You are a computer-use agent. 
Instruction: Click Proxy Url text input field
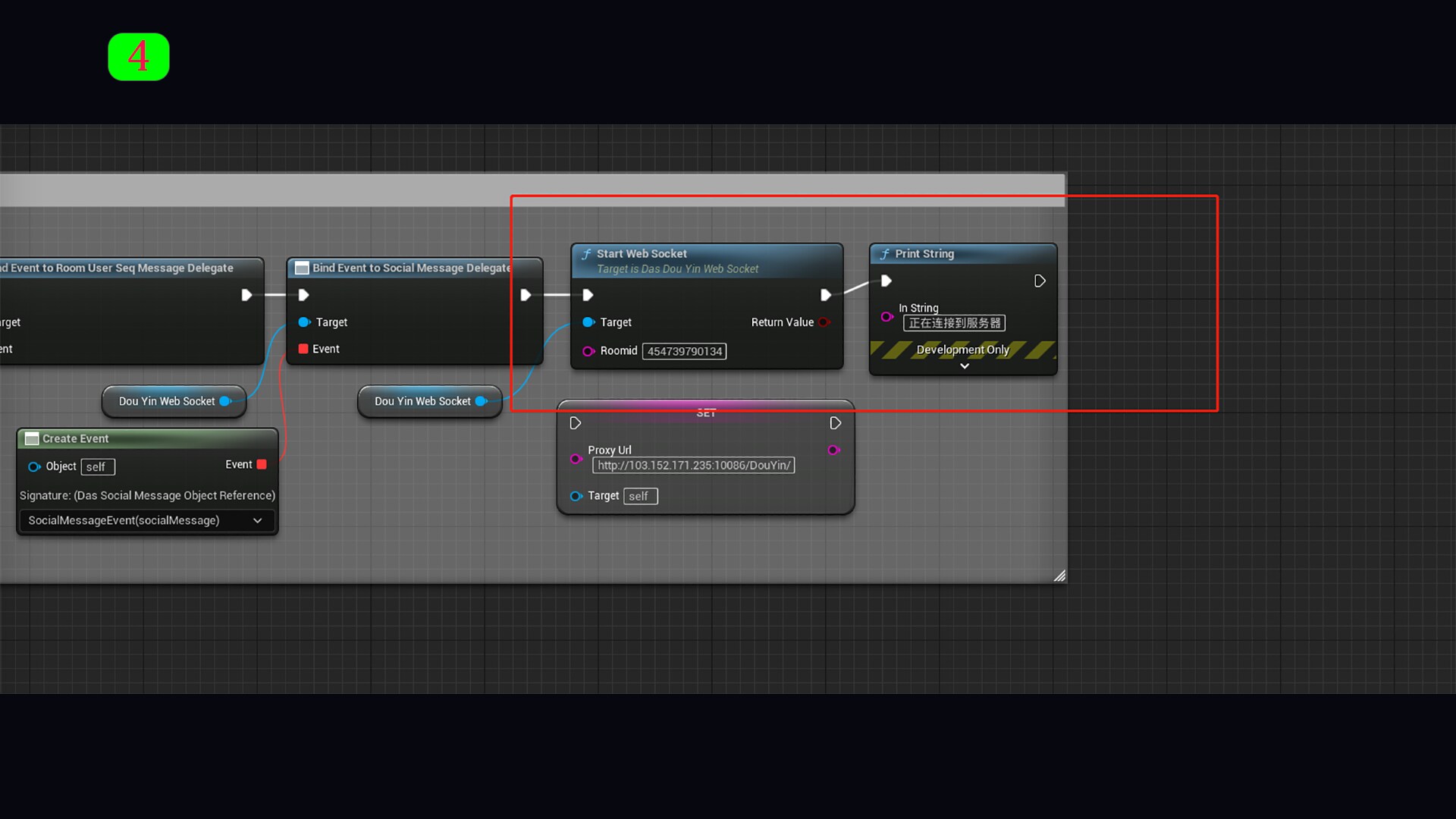tap(693, 466)
